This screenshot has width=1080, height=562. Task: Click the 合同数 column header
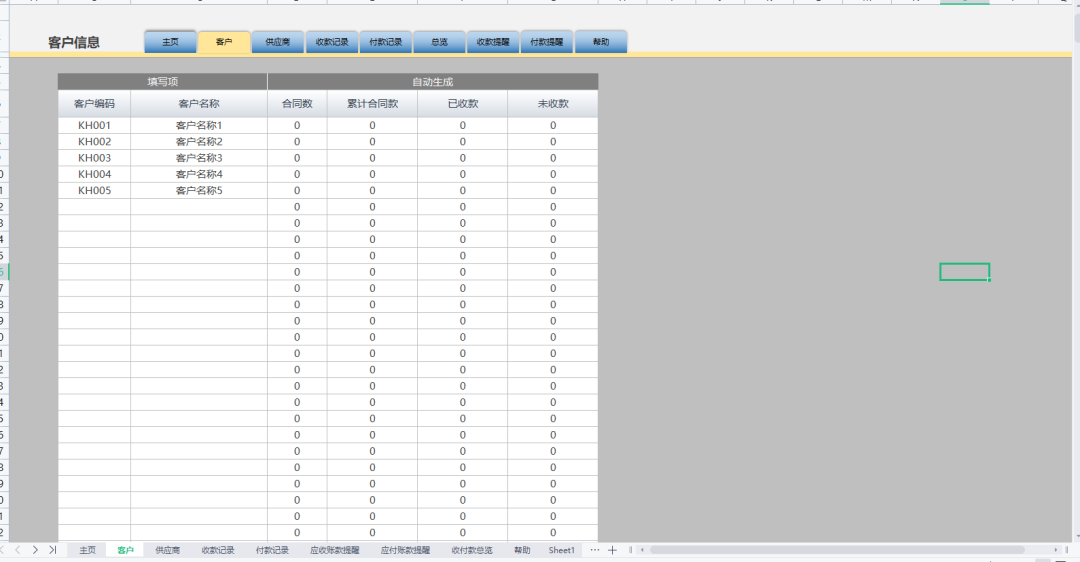click(x=297, y=103)
